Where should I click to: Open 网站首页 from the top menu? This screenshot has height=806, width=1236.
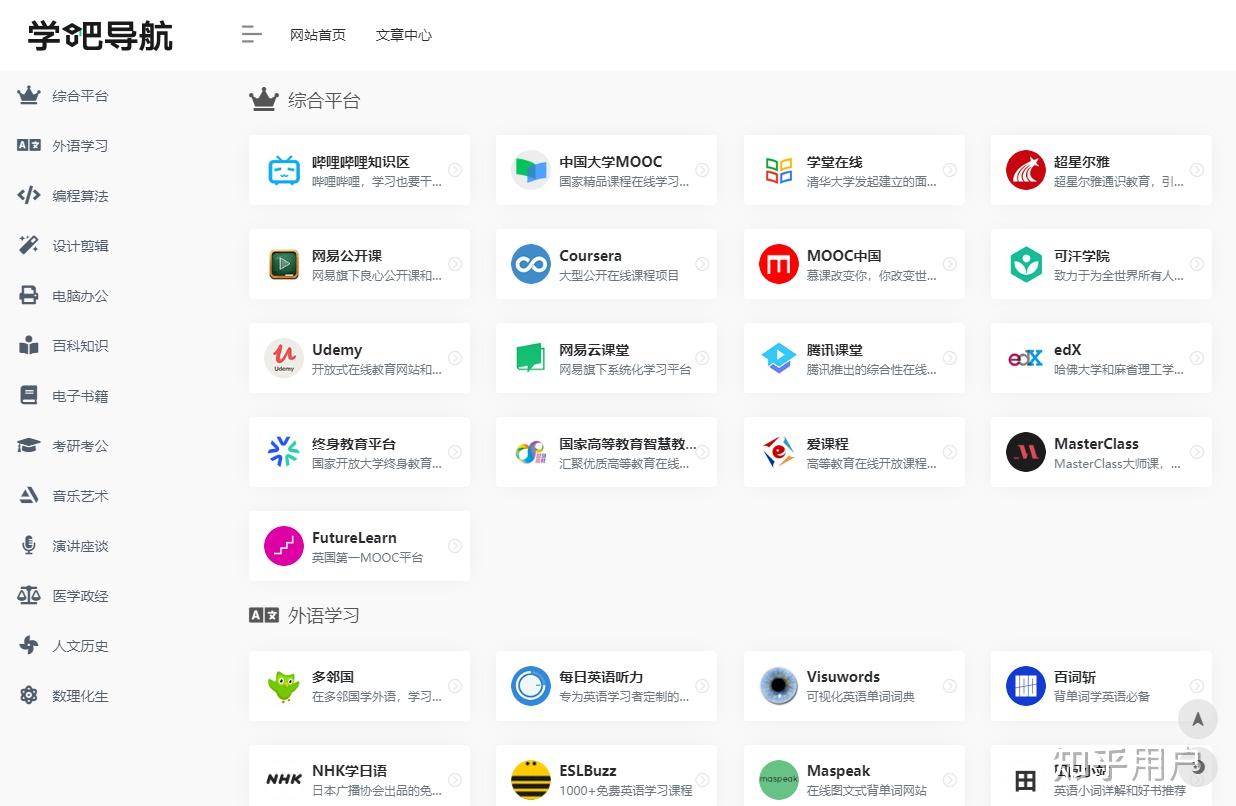[x=317, y=35]
